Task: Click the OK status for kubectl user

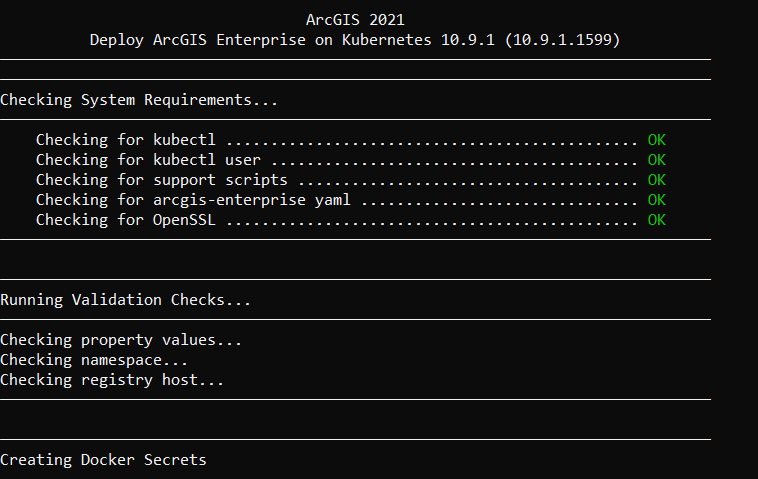Action: tap(656, 160)
